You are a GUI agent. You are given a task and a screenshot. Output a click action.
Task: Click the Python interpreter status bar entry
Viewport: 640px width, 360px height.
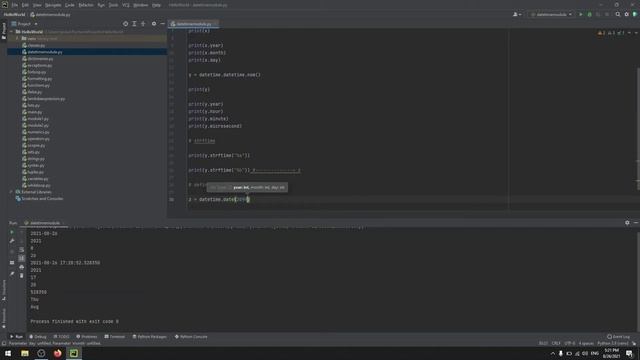point(613,343)
